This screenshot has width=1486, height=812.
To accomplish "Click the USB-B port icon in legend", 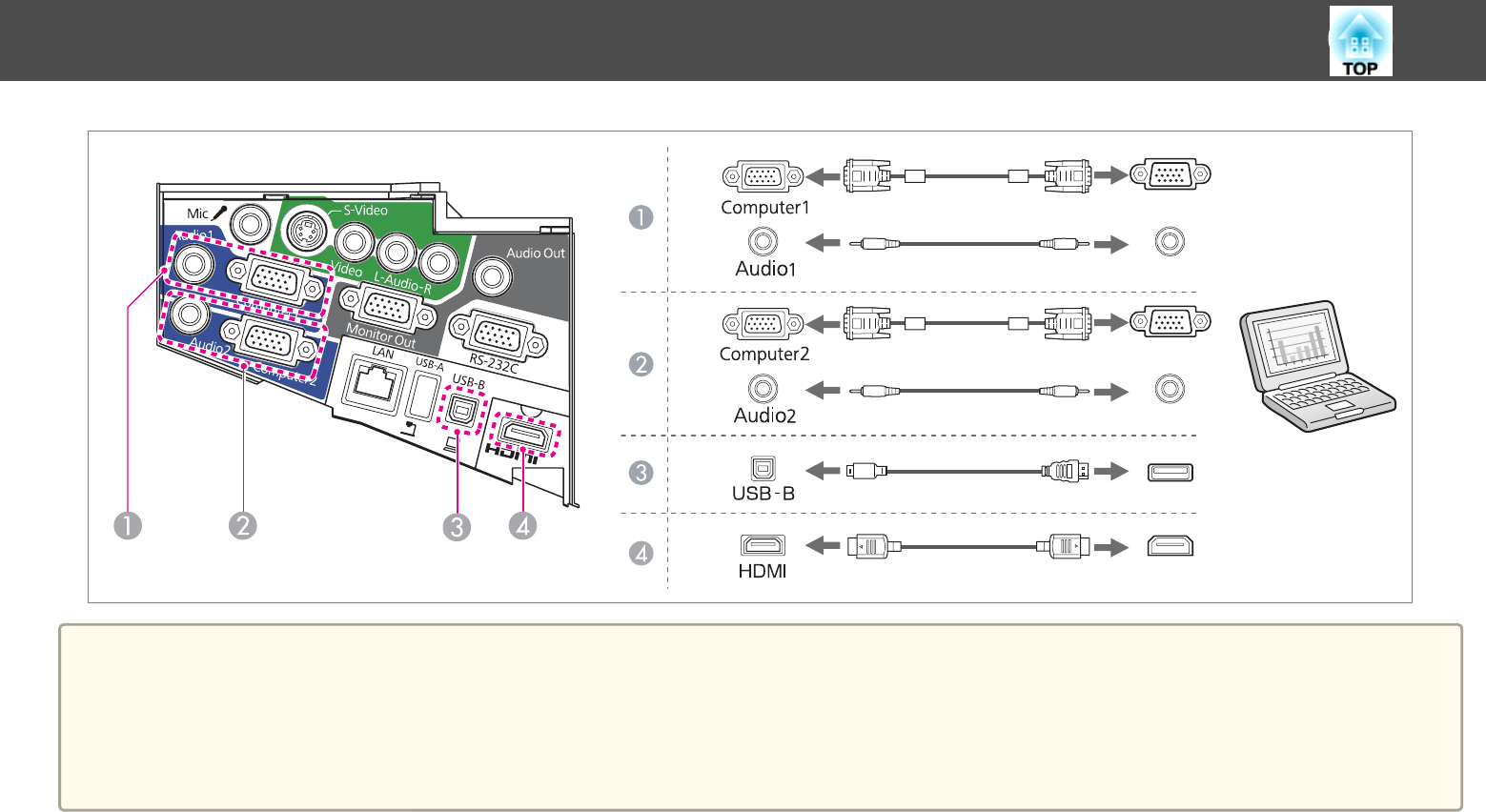I will 763,468.
